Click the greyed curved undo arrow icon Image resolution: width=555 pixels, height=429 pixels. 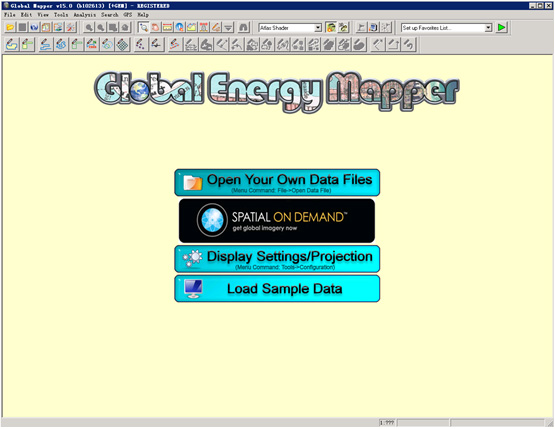(x=408, y=45)
